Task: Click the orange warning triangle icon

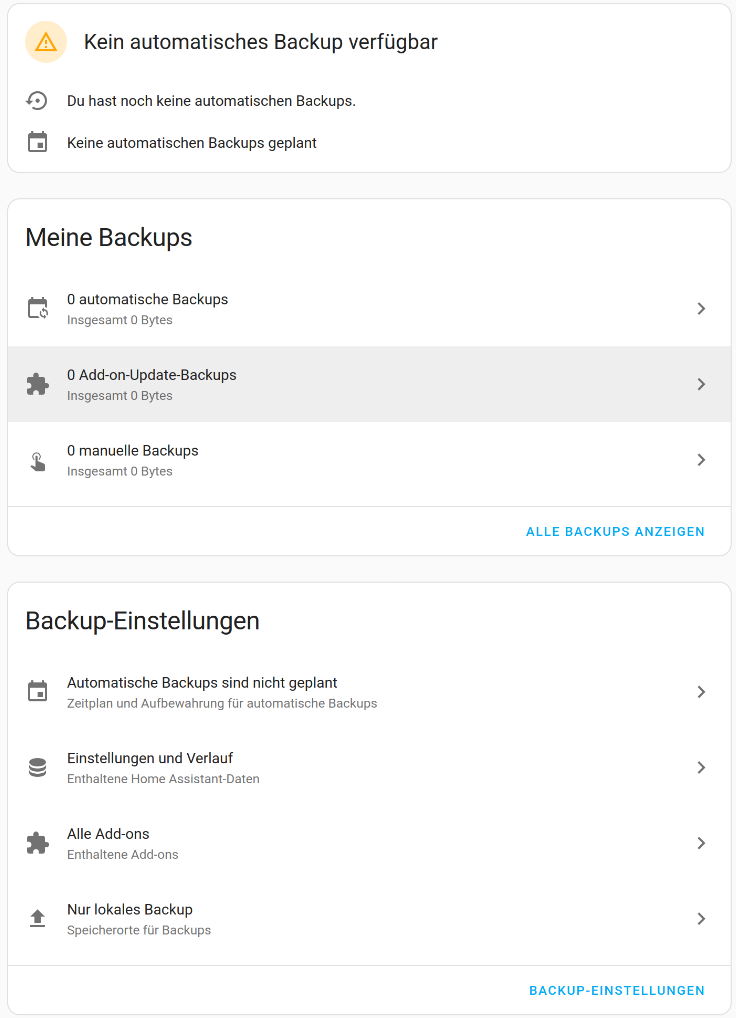Action: tap(45, 42)
